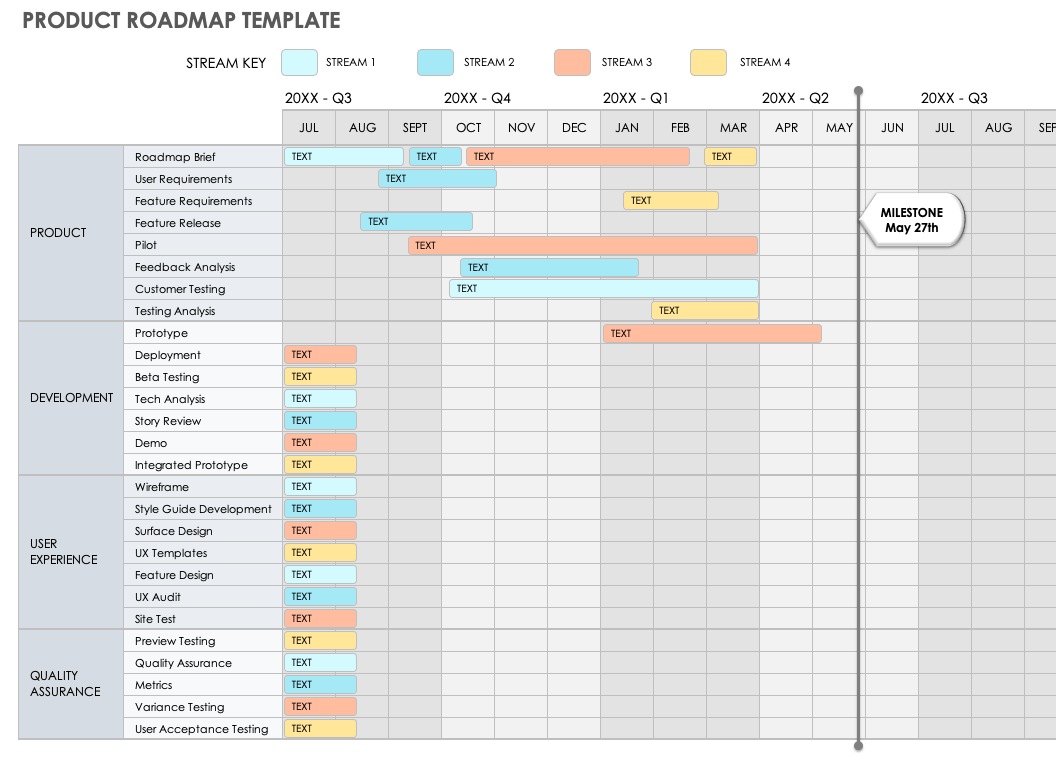Click the milestone vertical timeline line
The width and height of the screenshot is (1056, 783).
coord(858,450)
